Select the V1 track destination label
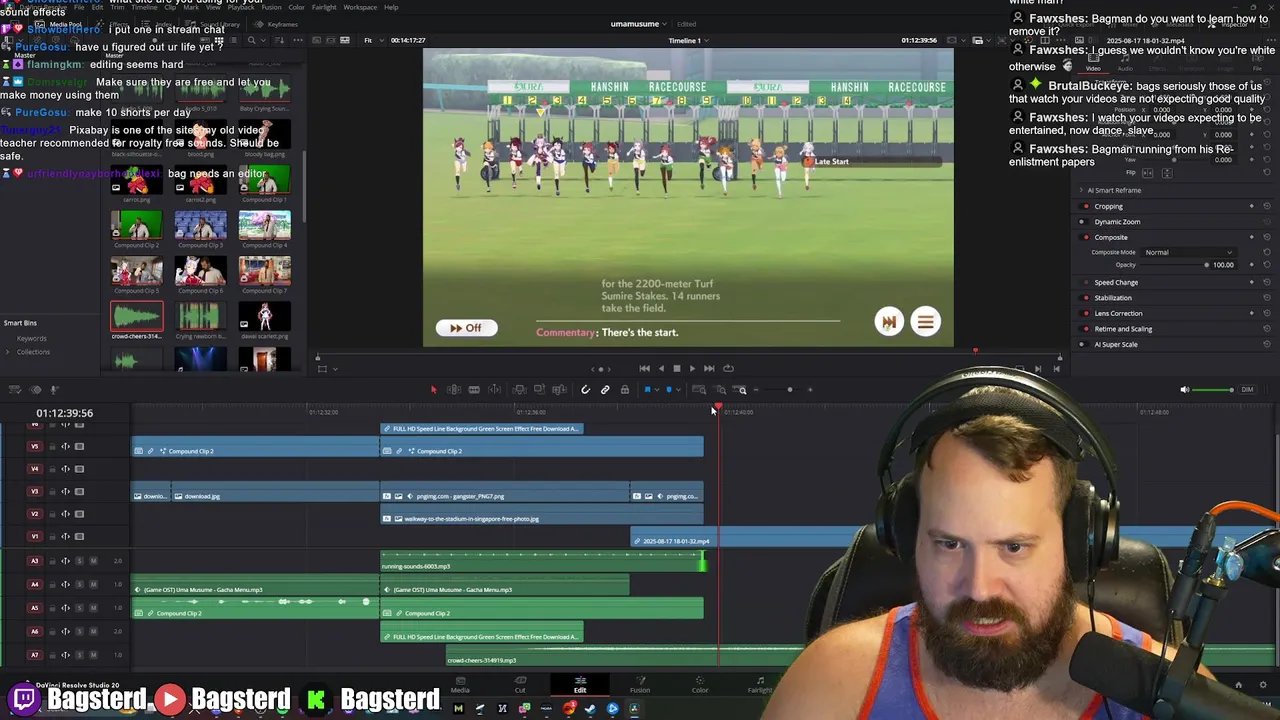 pos(34,537)
